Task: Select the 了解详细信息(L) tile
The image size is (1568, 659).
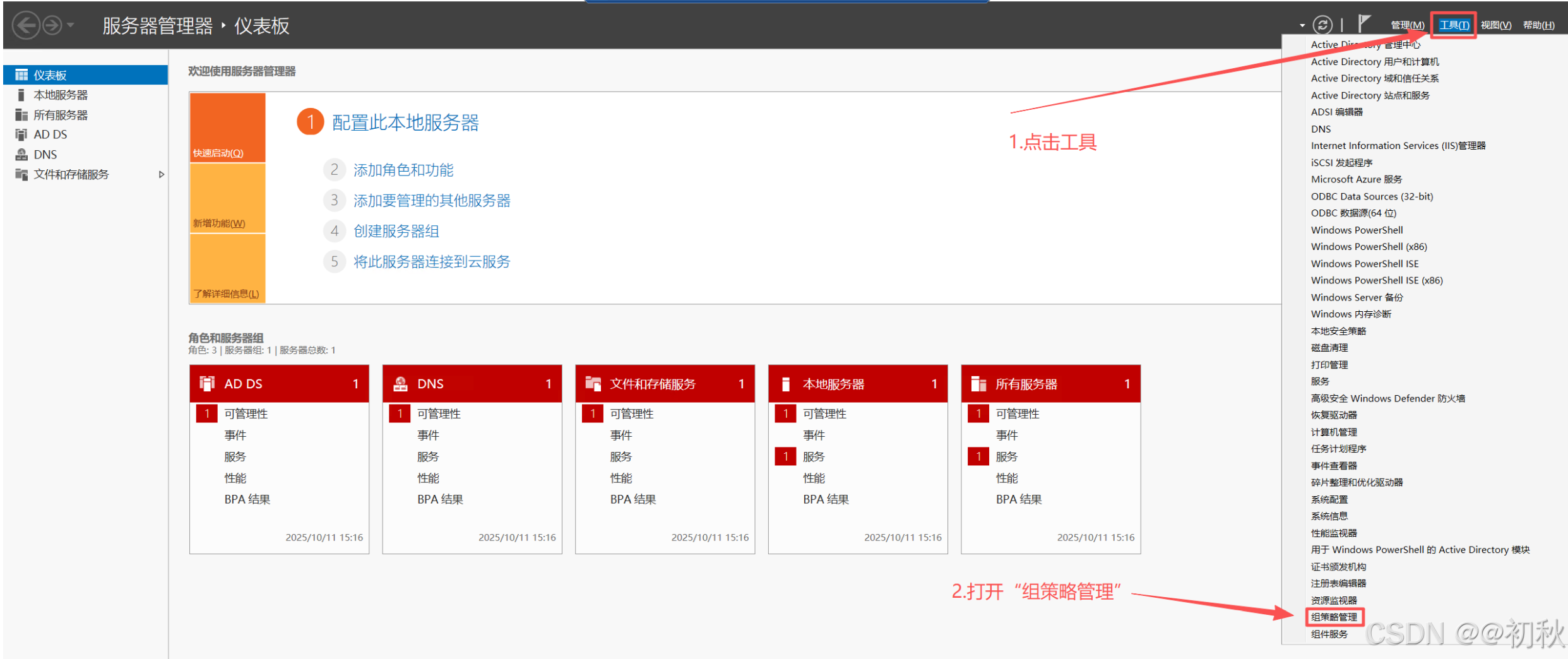Action: click(x=227, y=268)
